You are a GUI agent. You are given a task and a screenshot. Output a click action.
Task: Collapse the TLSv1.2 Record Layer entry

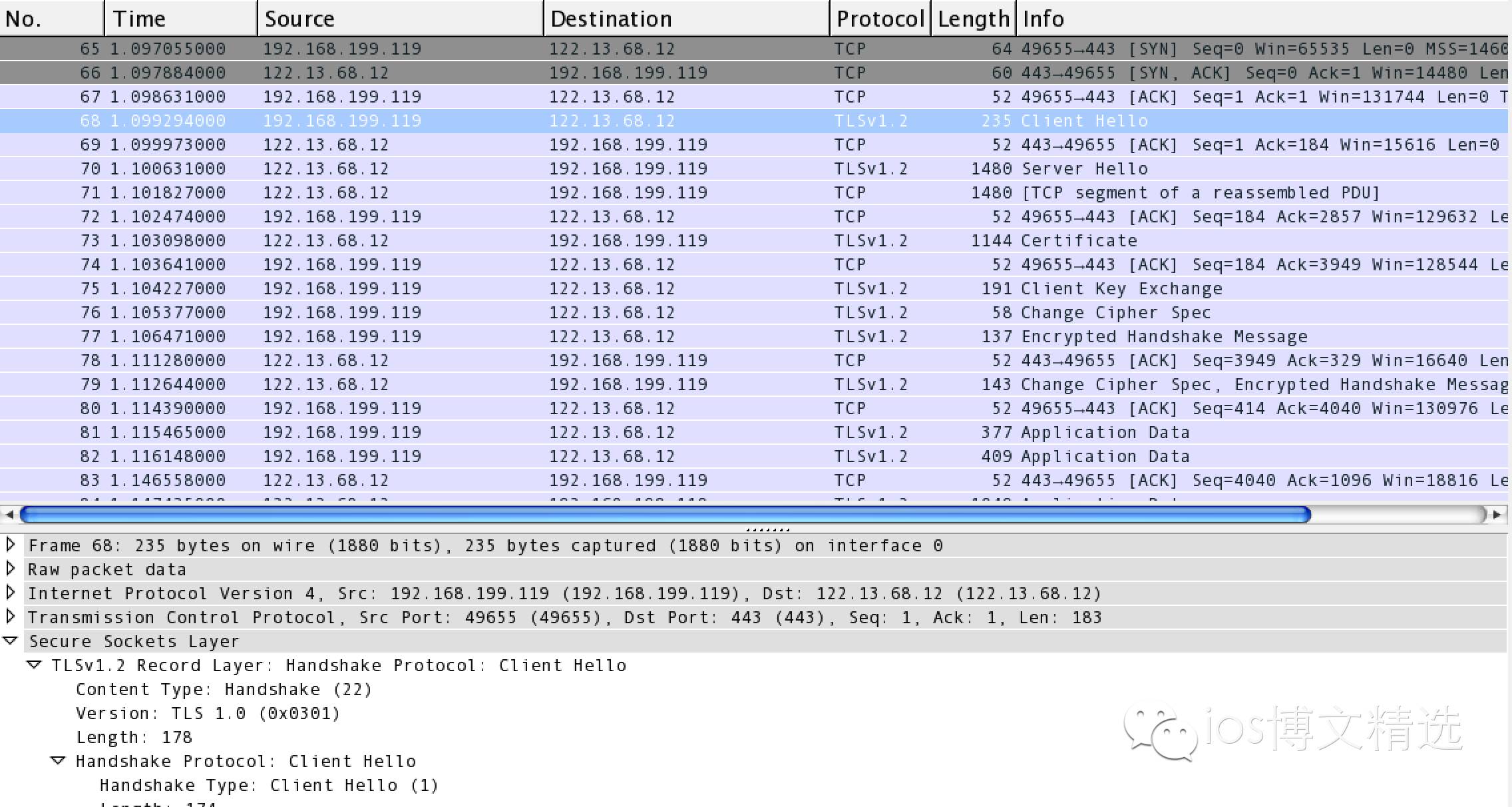tap(35, 665)
